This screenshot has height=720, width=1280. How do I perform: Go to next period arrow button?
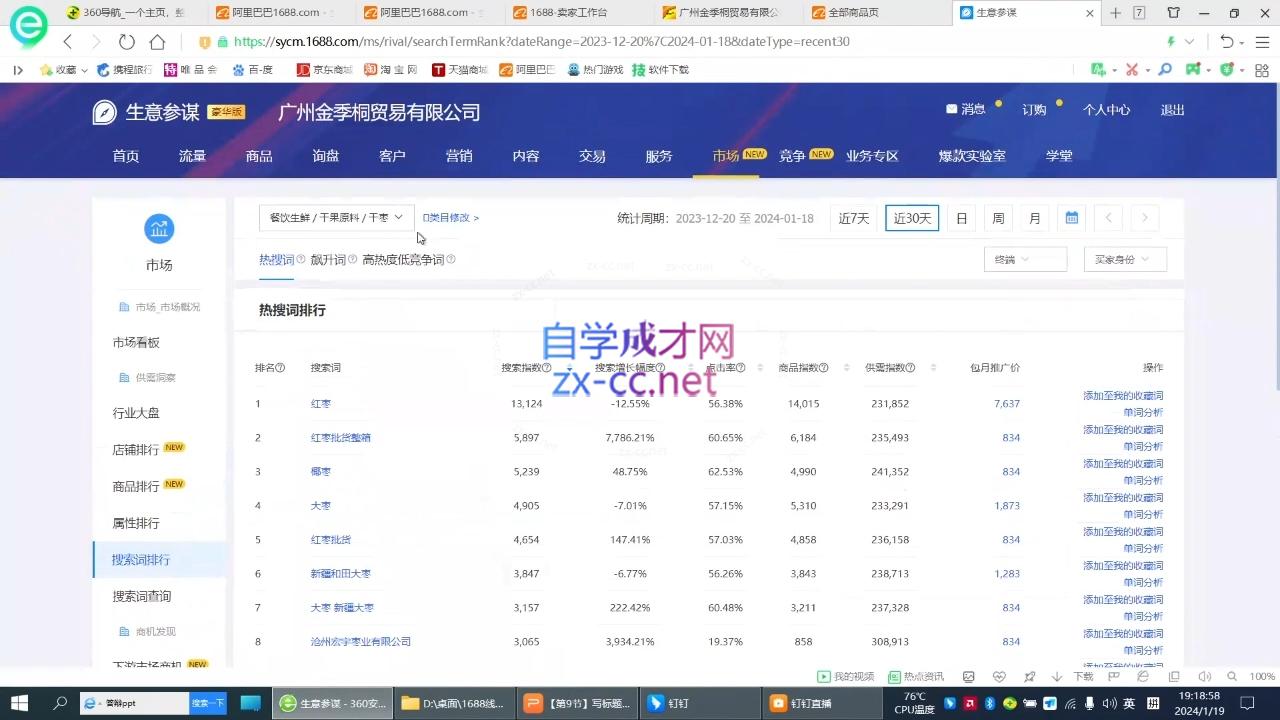[1145, 218]
